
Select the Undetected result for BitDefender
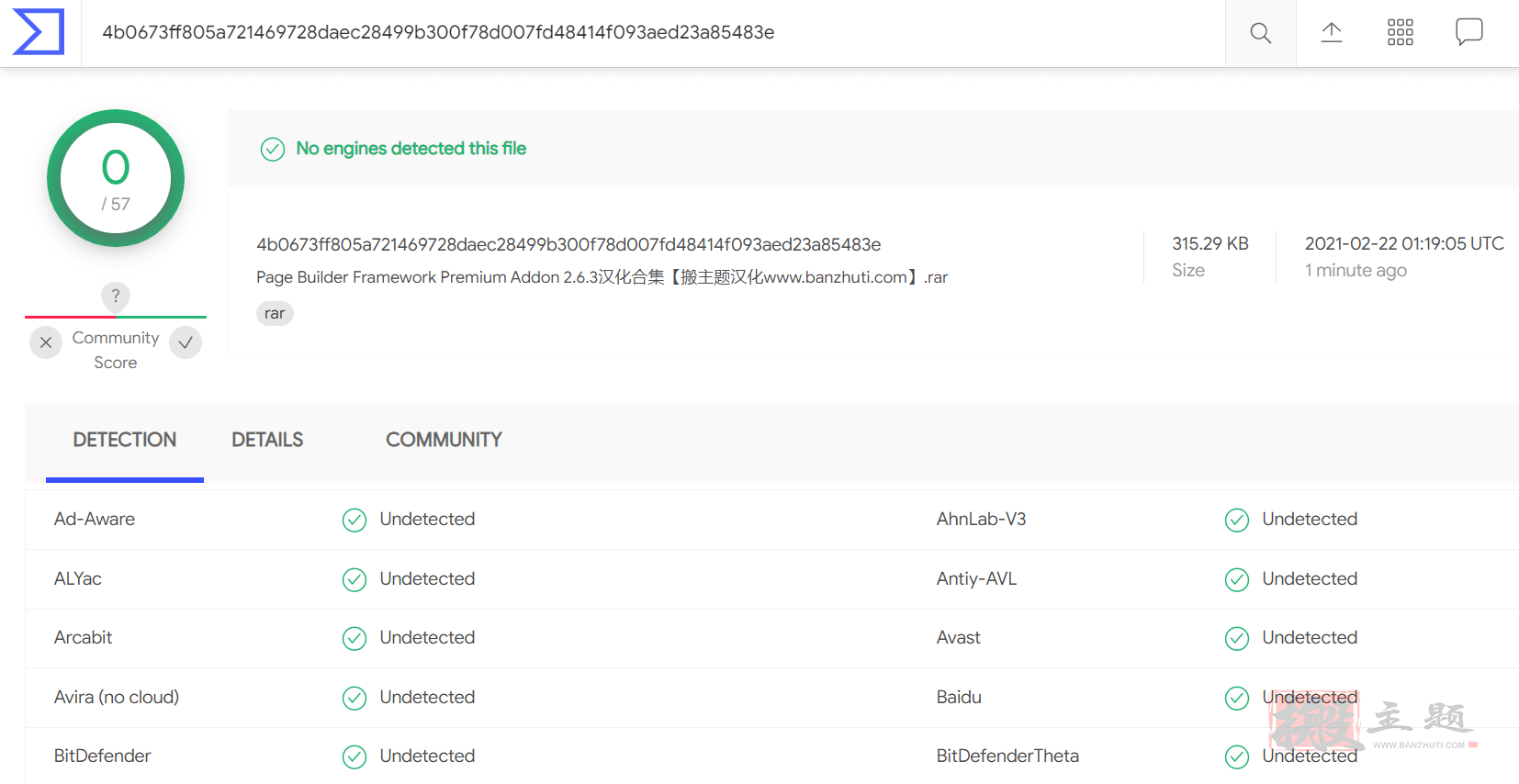[427, 756]
